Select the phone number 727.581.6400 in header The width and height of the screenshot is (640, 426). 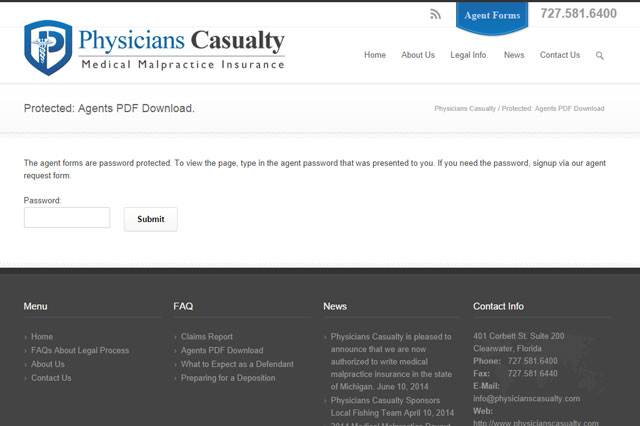(579, 13)
